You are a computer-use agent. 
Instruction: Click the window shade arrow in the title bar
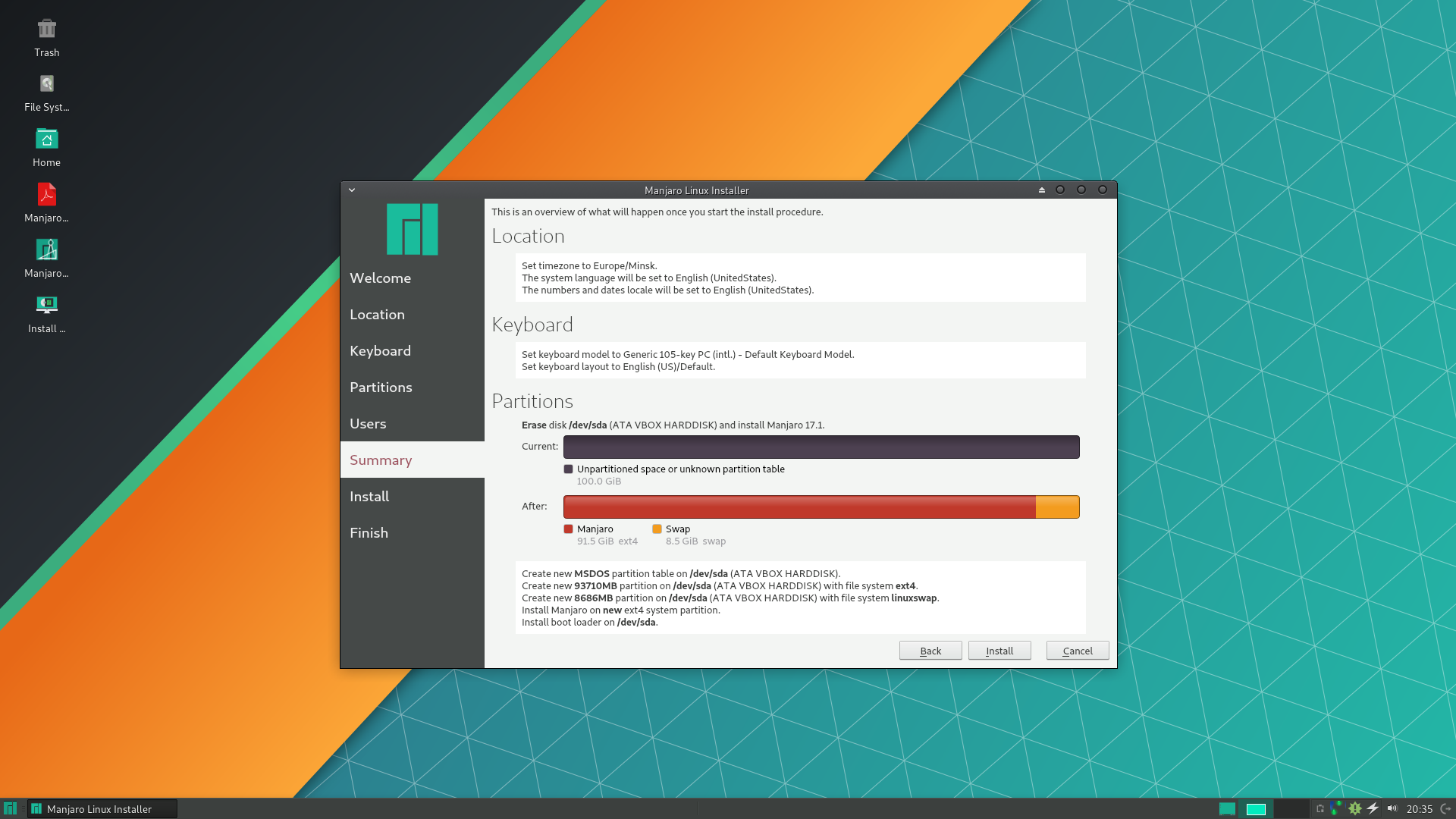(x=1042, y=190)
